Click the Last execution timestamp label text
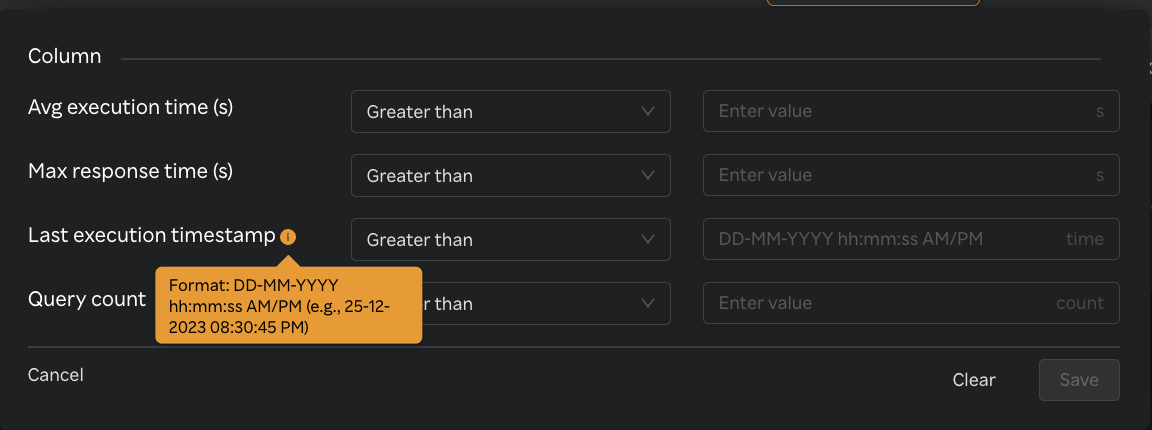 coord(151,235)
